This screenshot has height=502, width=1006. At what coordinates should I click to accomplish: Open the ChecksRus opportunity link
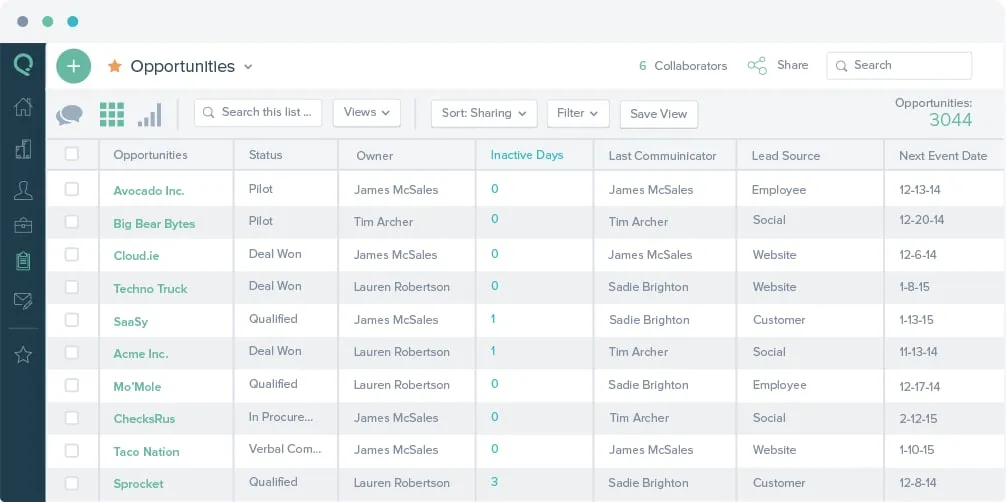pos(144,419)
